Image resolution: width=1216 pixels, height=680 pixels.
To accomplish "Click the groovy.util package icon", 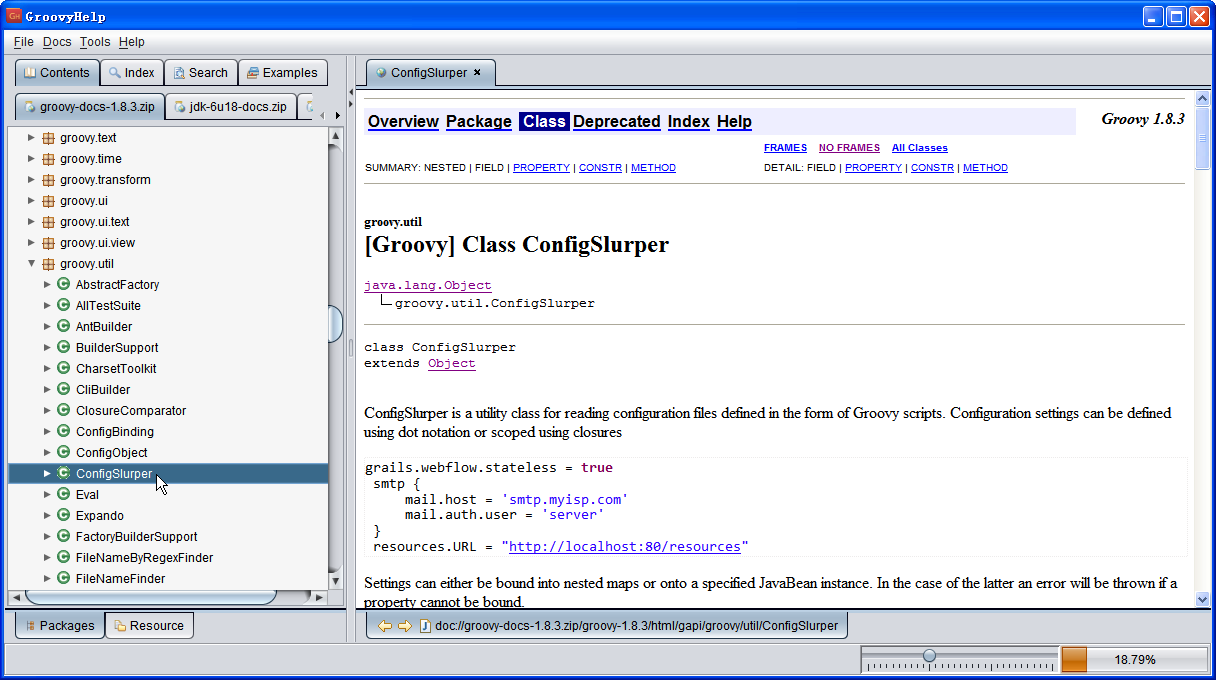I will (x=48, y=264).
